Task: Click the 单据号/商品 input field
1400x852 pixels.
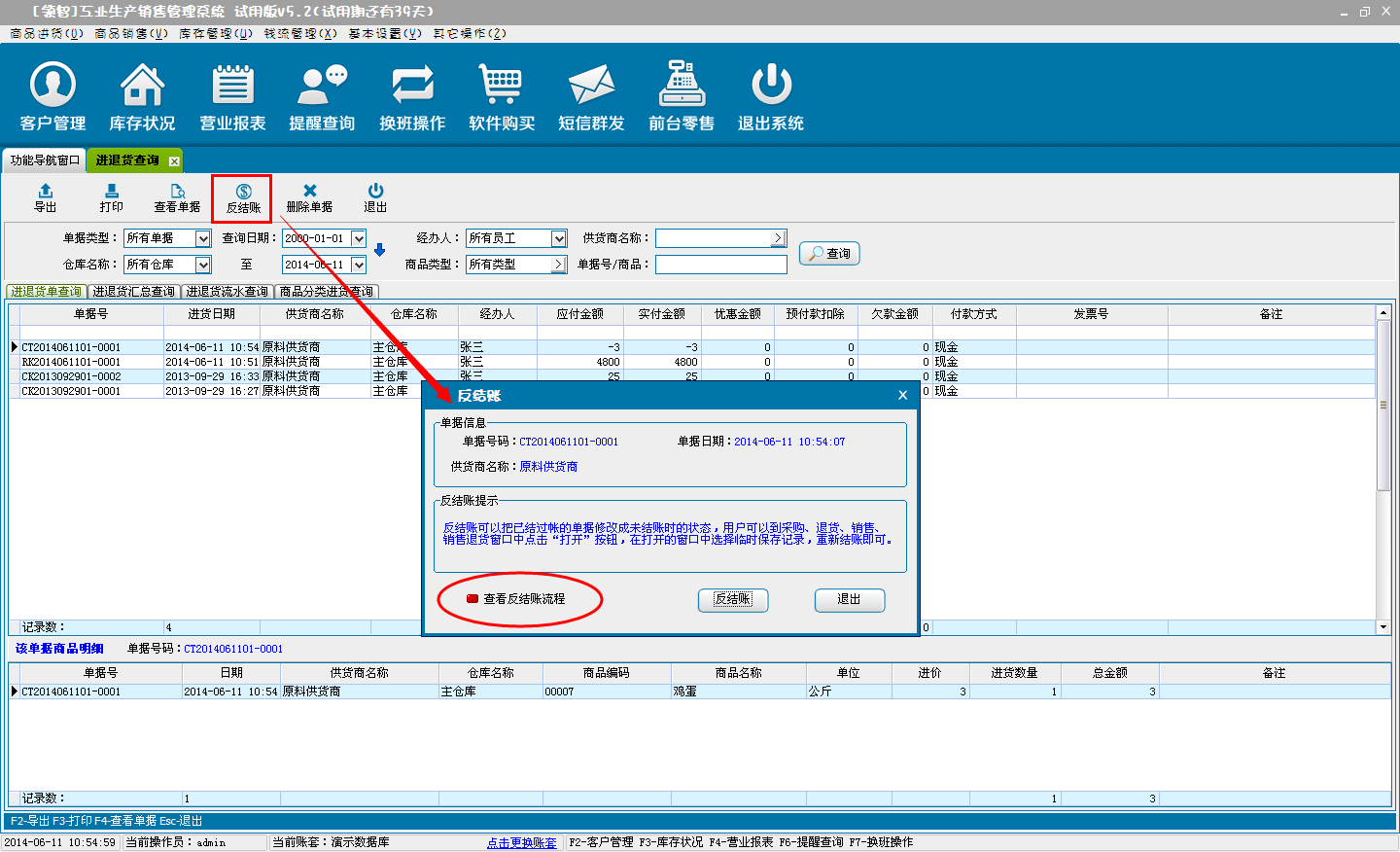Action: tap(720, 265)
